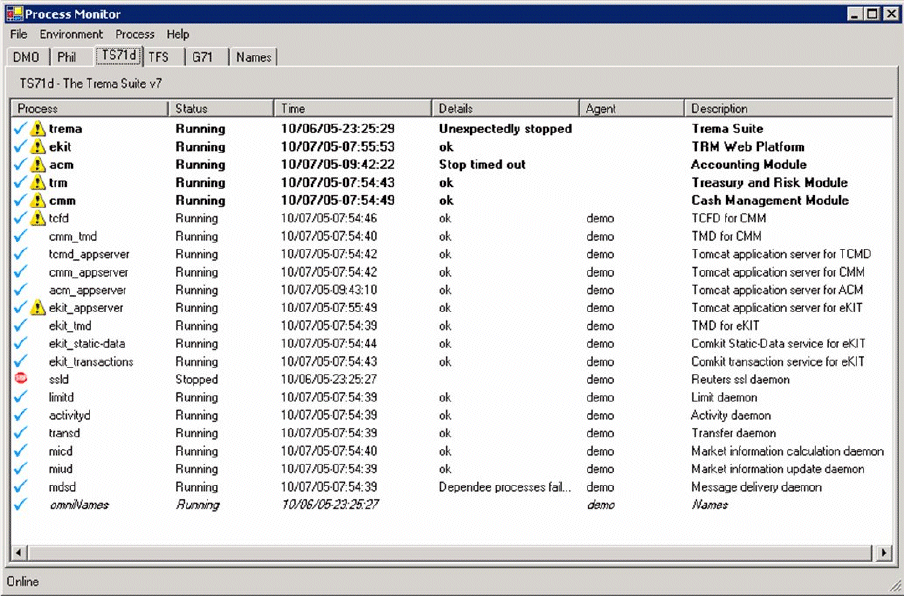Click the blue checkmark on the cmm_tmd row
This screenshot has width=904, height=596.
pyautogui.click(x=21, y=236)
